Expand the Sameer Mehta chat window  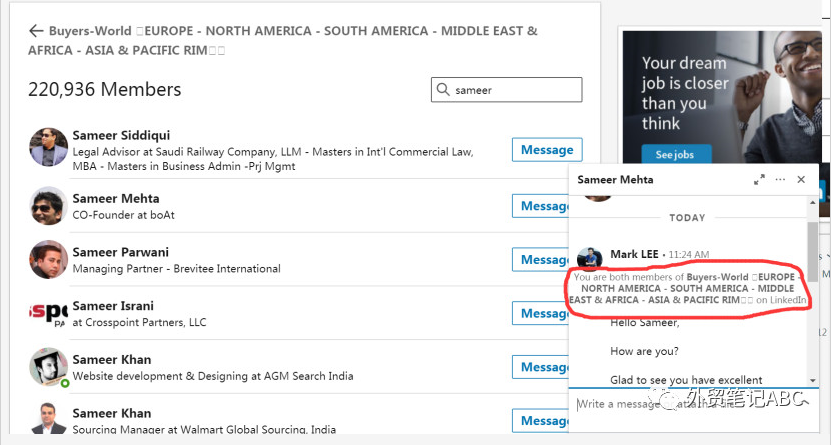coord(759,180)
